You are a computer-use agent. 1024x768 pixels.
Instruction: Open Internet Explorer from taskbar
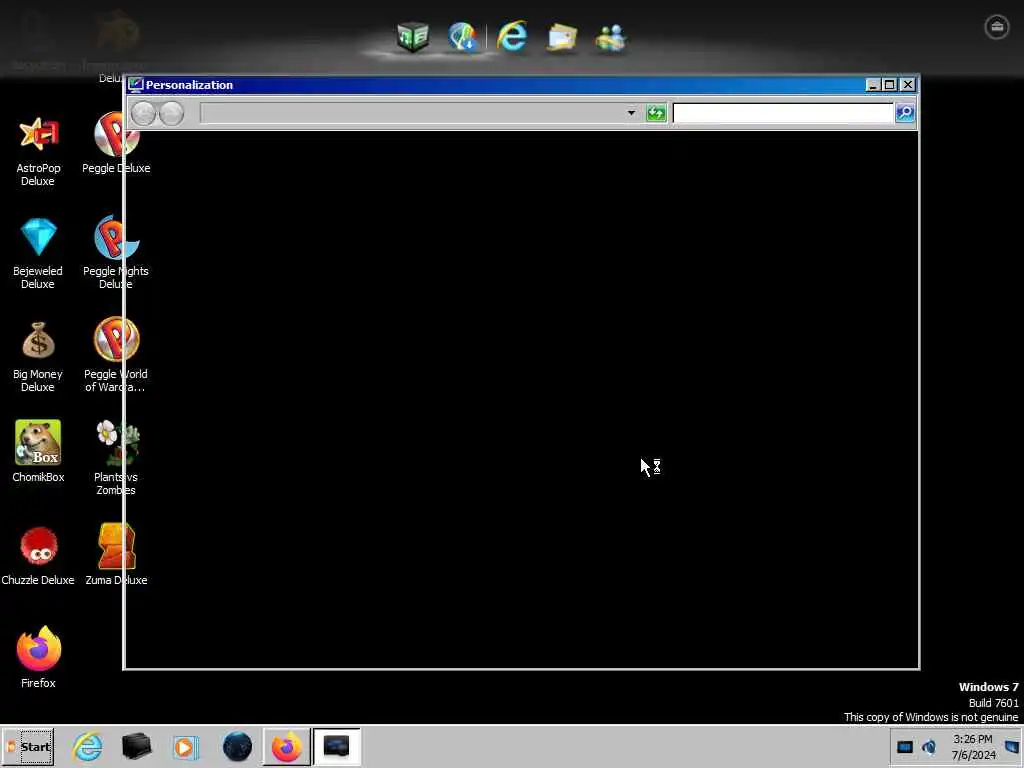(88, 746)
